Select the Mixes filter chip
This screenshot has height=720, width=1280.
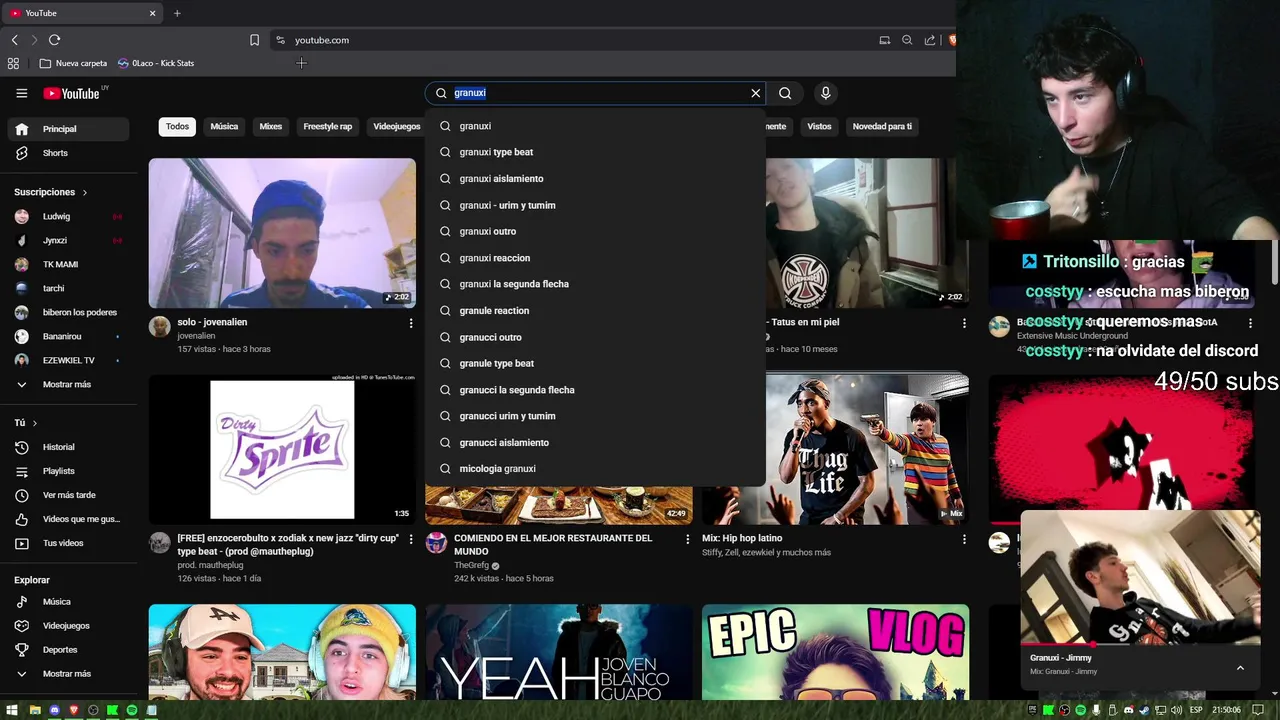tap(271, 127)
